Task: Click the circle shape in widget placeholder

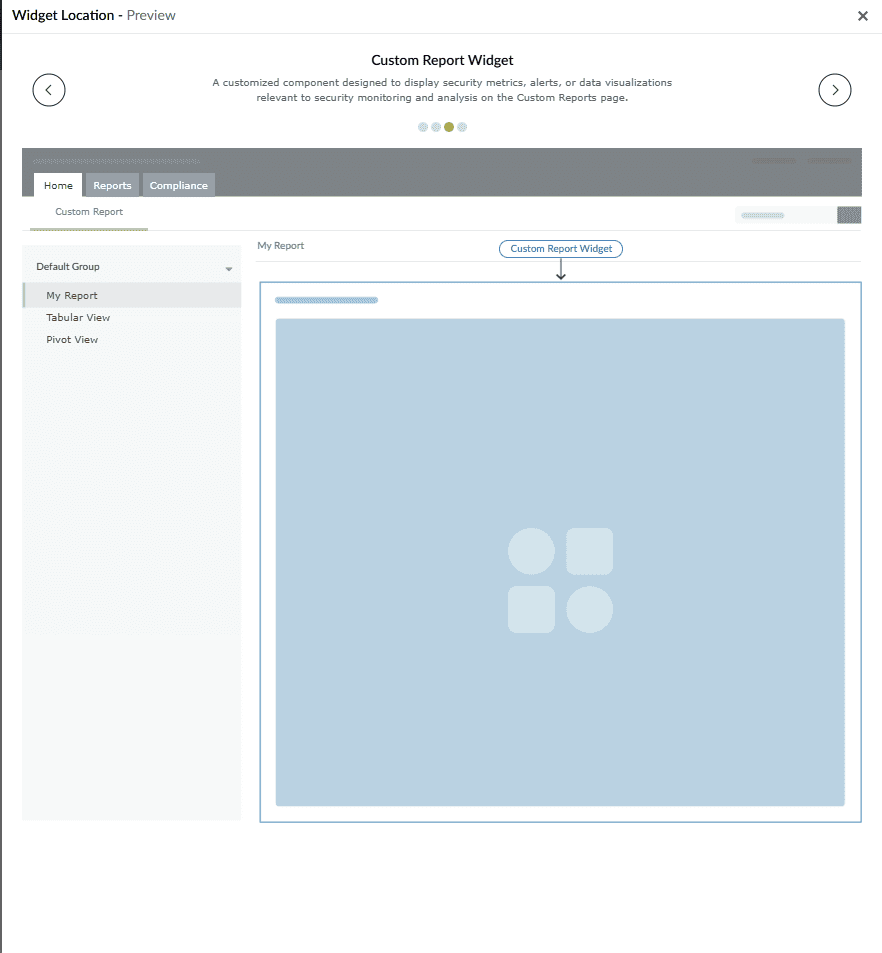Action: pos(531,551)
